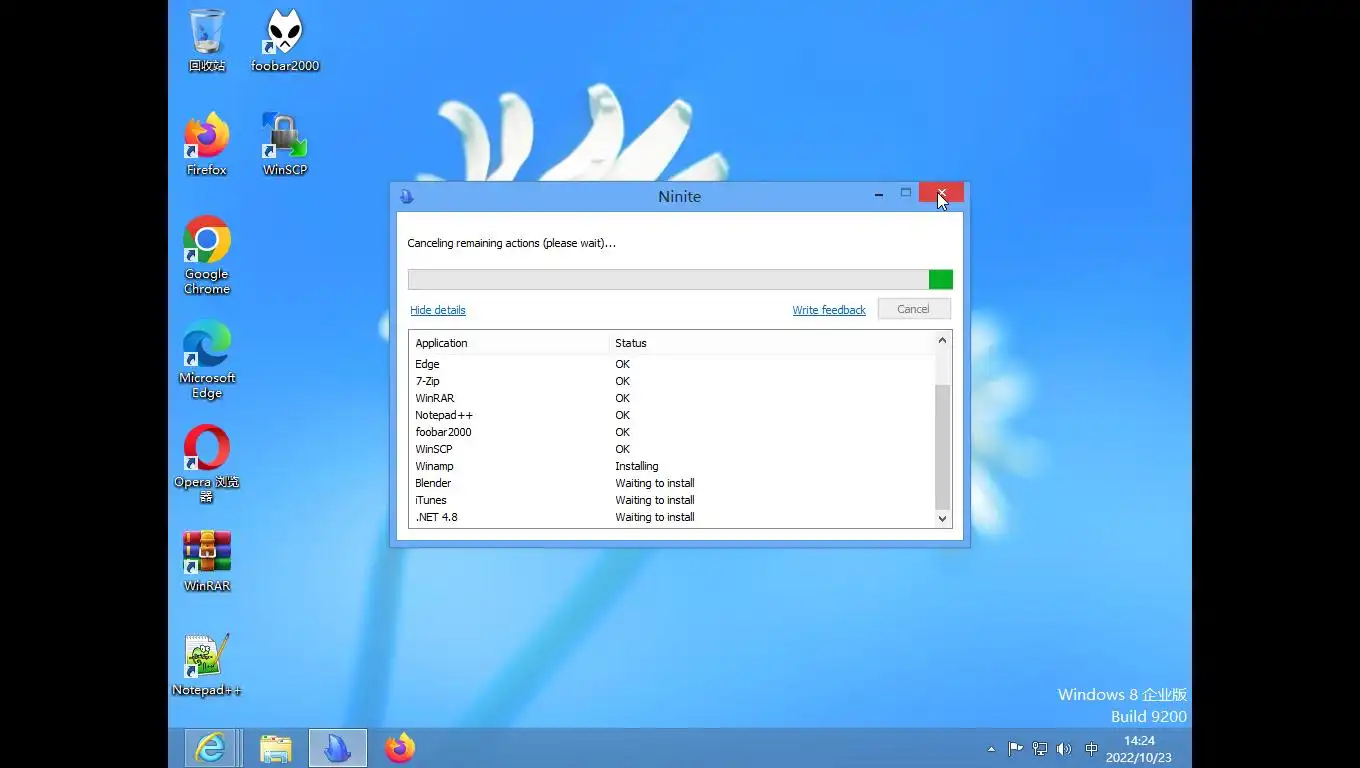Click the Write feedback link
The height and width of the screenshot is (768, 1360).
click(829, 310)
